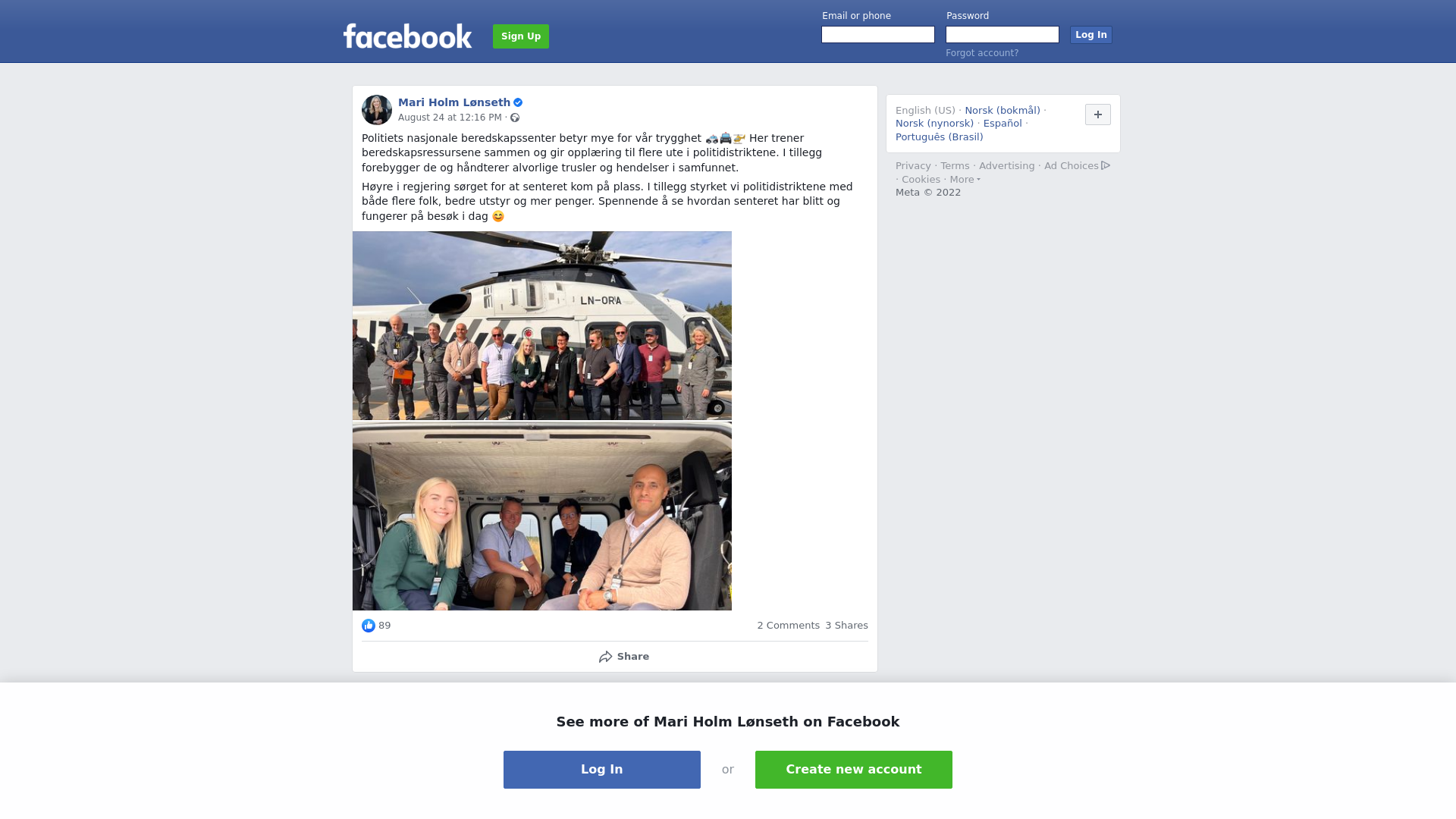Click the plus icon for more languages
The image size is (1456, 819).
(x=1098, y=115)
